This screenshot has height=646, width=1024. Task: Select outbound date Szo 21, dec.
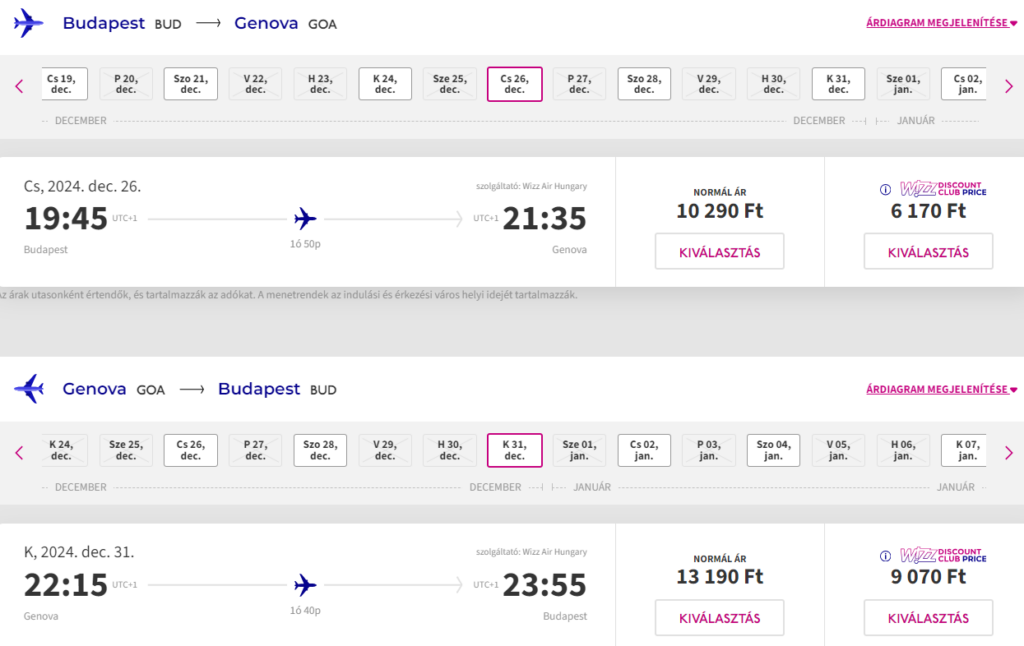(191, 84)
